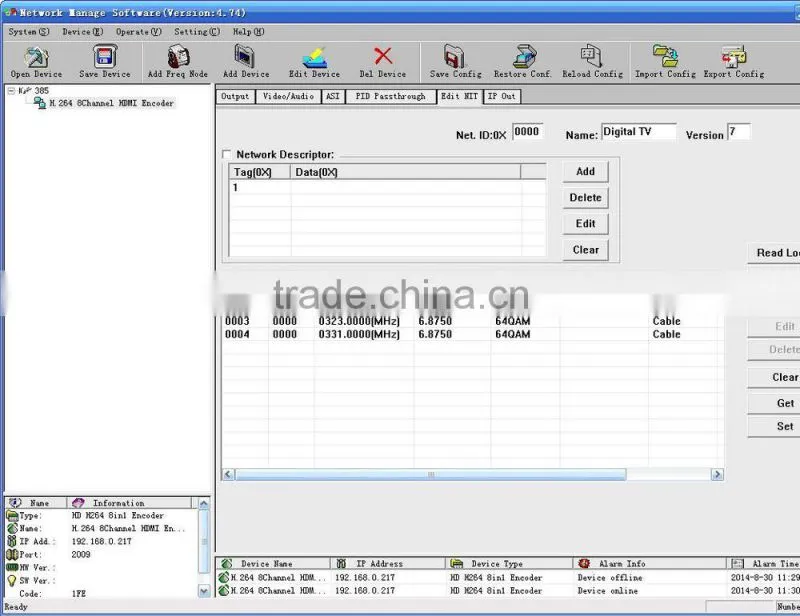Click into the Net. ID field
Viewport: 800px width, 616px height.
point(527,132)
